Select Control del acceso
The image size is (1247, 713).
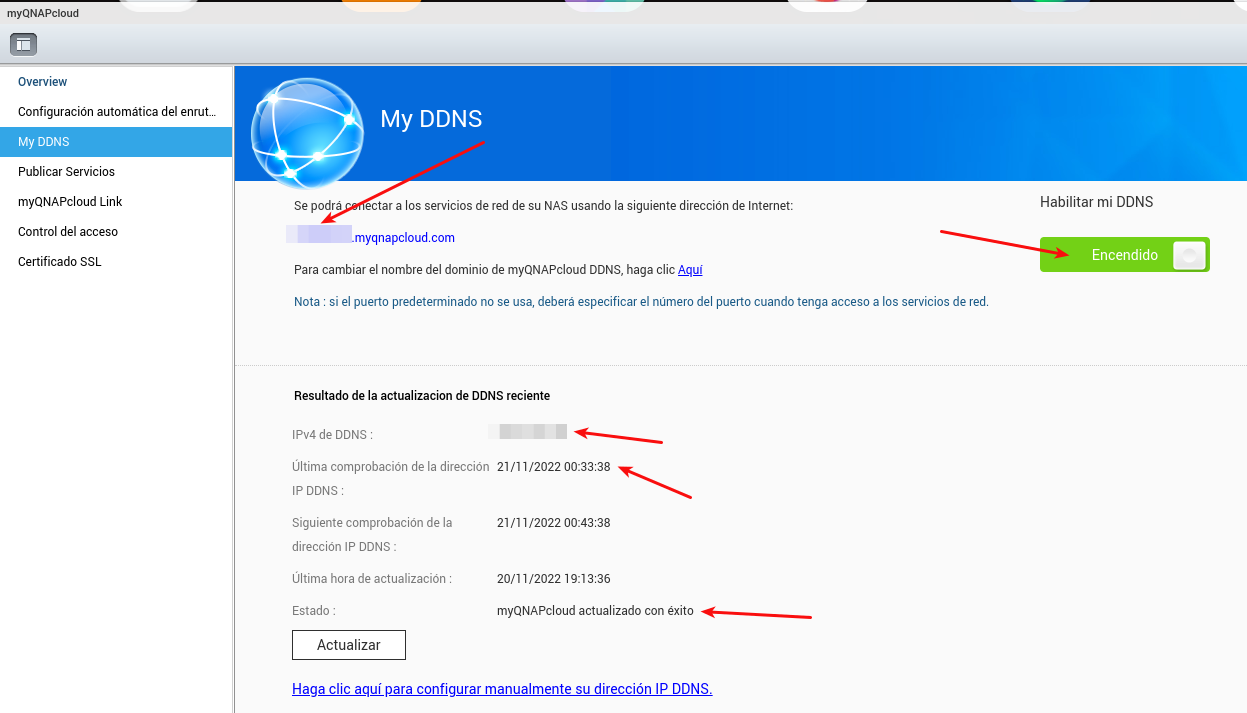(x=68, y=232)
